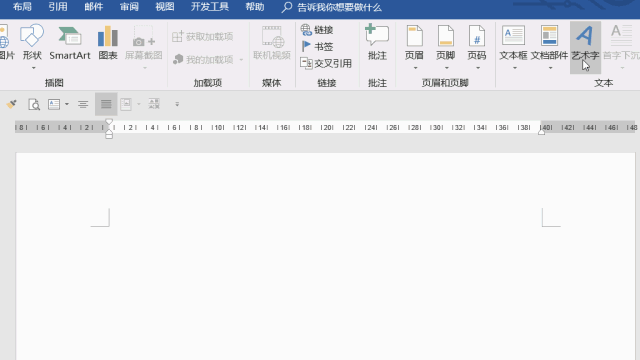Open the Shapes gallery icon
This screenshot has width=640, height=360.
point(32,36)
